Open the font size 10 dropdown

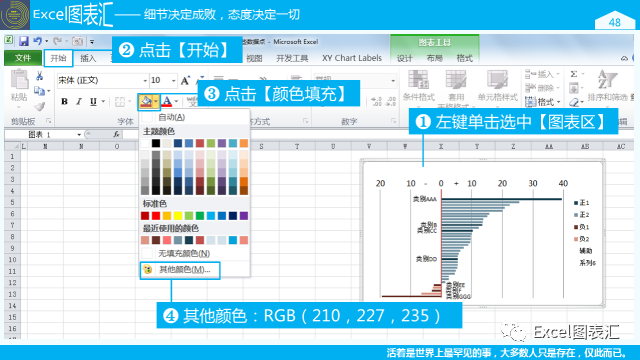[173, 80]
